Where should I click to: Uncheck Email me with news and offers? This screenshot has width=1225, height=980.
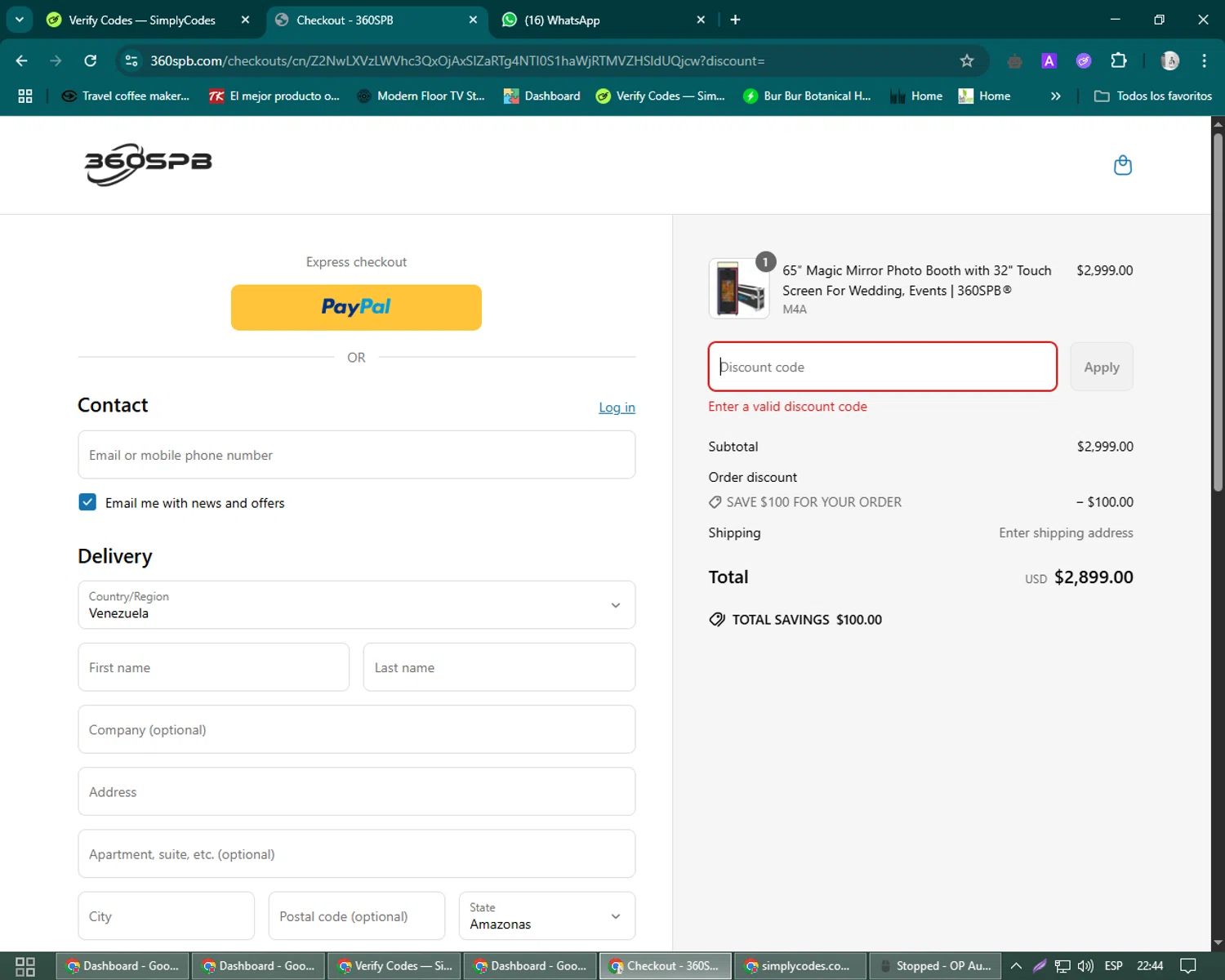87,502
